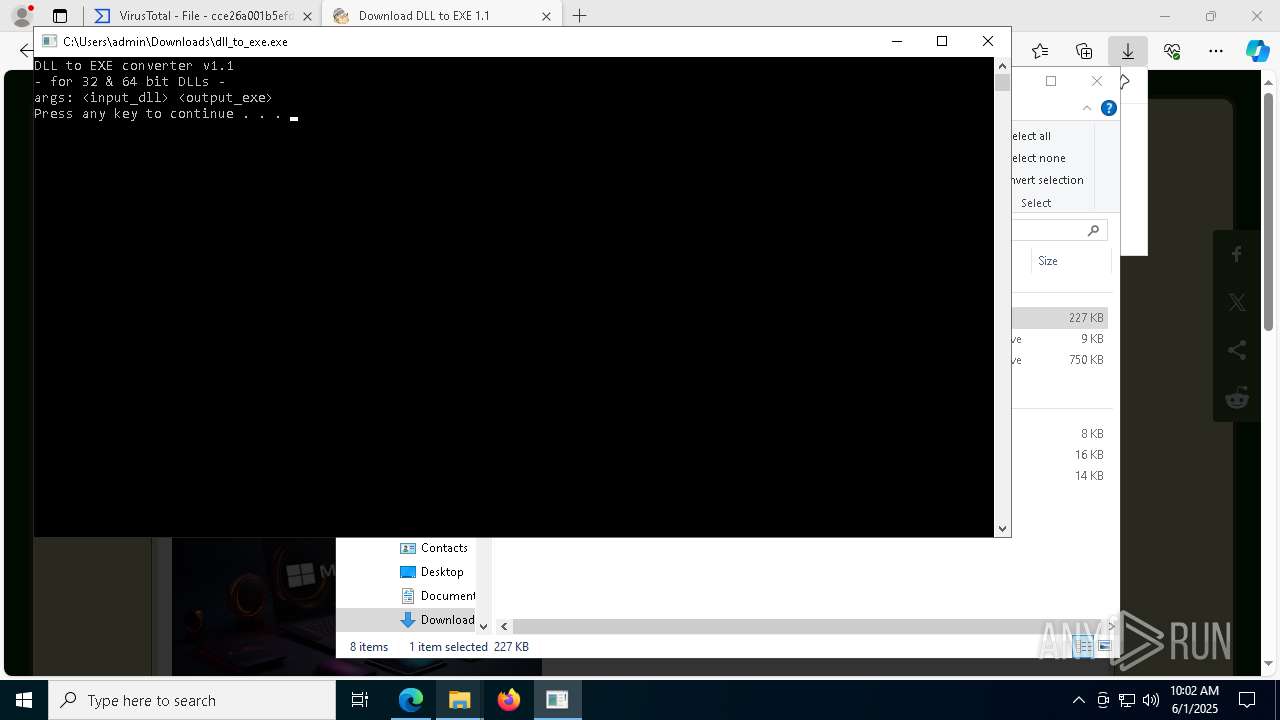1280x720 pixels.
Task: Share page on Facebook
Action: (x=1237, y=255)
